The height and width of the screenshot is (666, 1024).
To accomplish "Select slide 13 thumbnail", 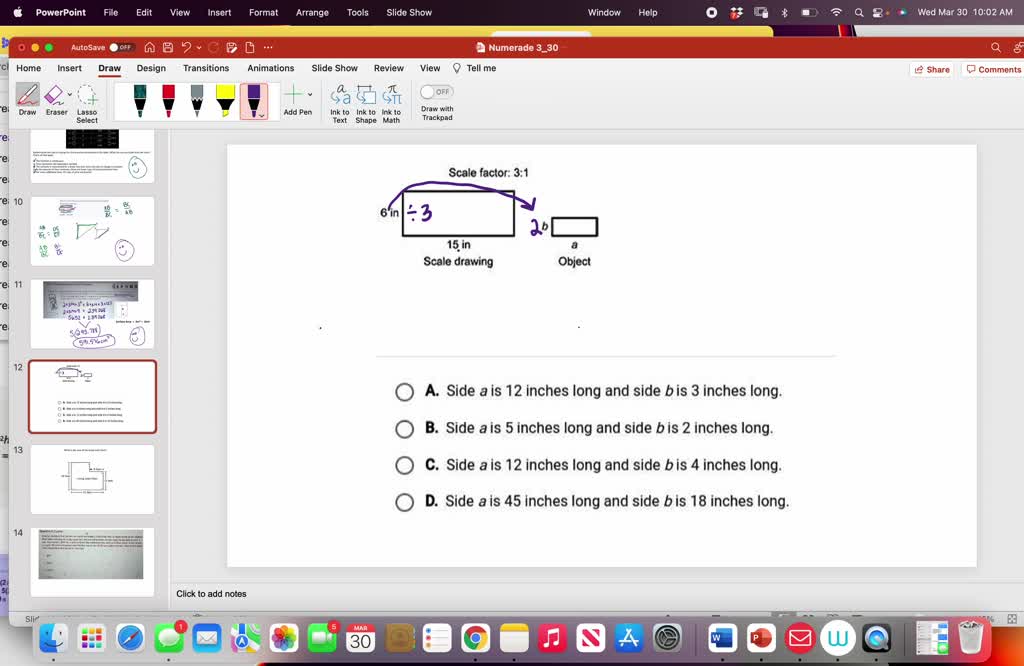I will tap(92, 479).
